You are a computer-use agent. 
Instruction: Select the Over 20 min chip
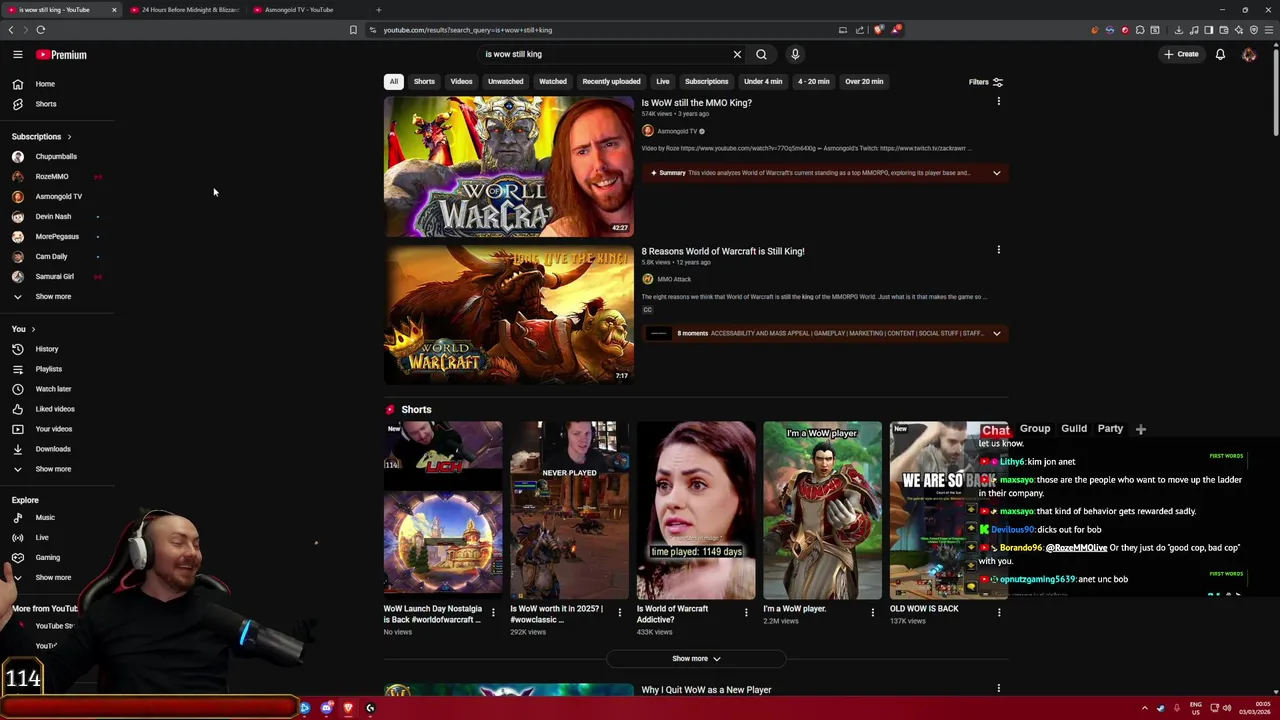point(864,82)
